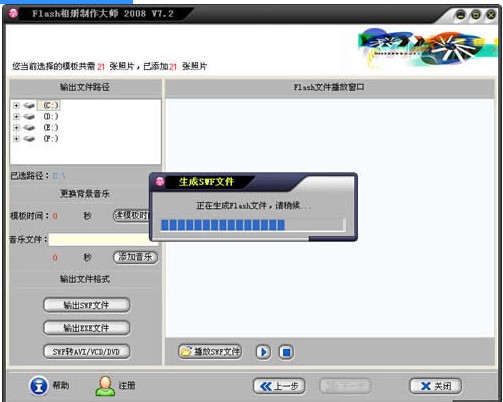Select the (C:) drive label
The width and height of the screenshot is (503, 402).
point(49,105)
